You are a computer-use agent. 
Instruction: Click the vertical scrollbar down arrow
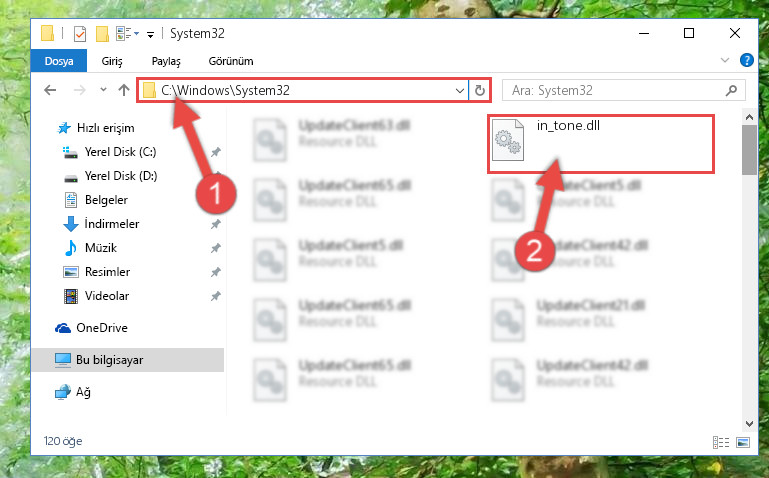749,424
